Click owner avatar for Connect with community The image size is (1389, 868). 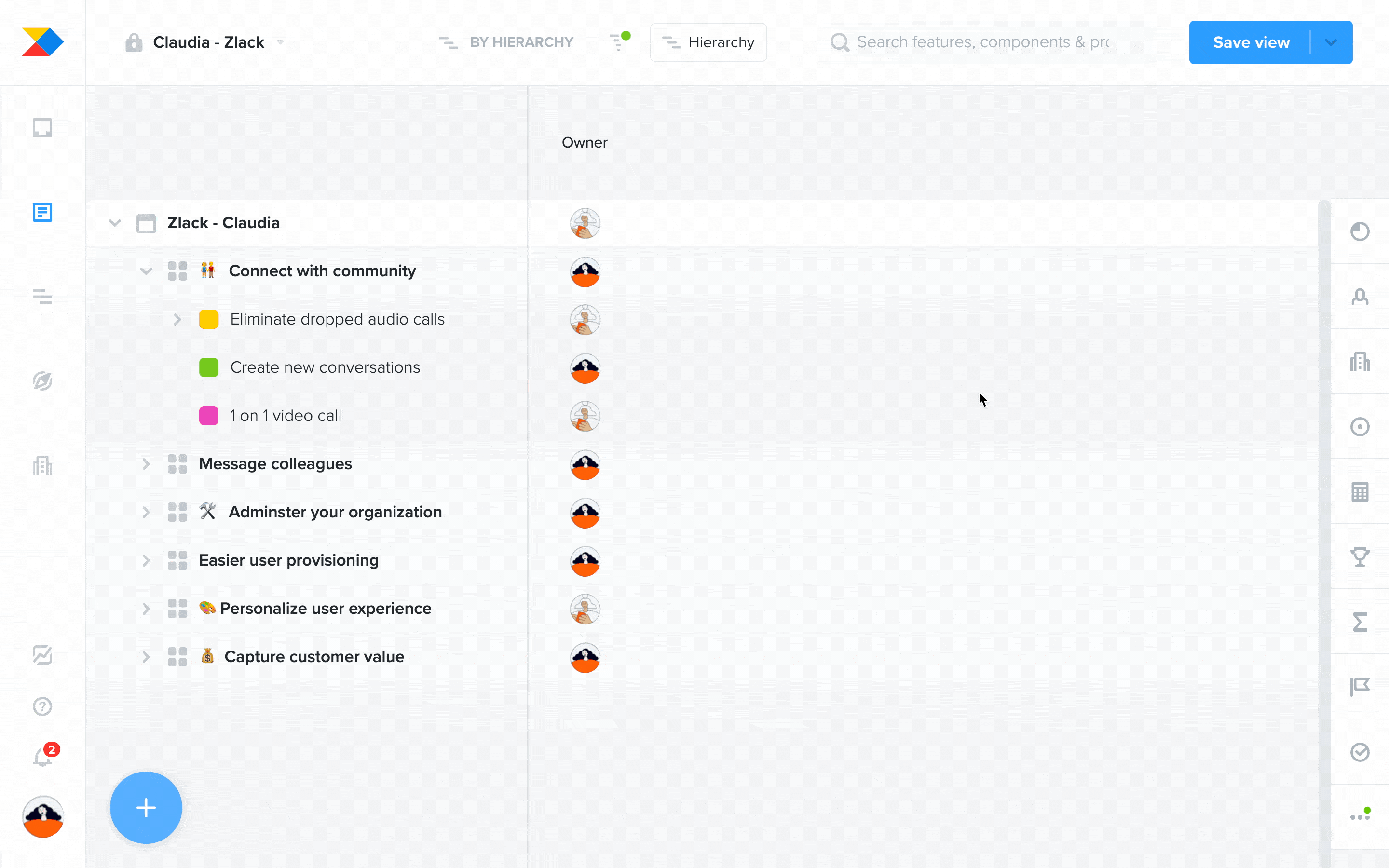[585, 271]
